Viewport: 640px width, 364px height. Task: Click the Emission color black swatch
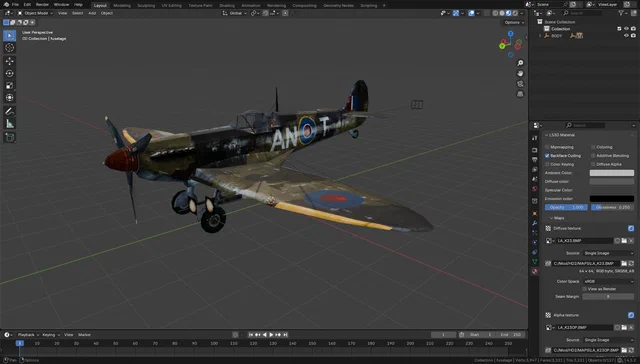pos(611,199)
